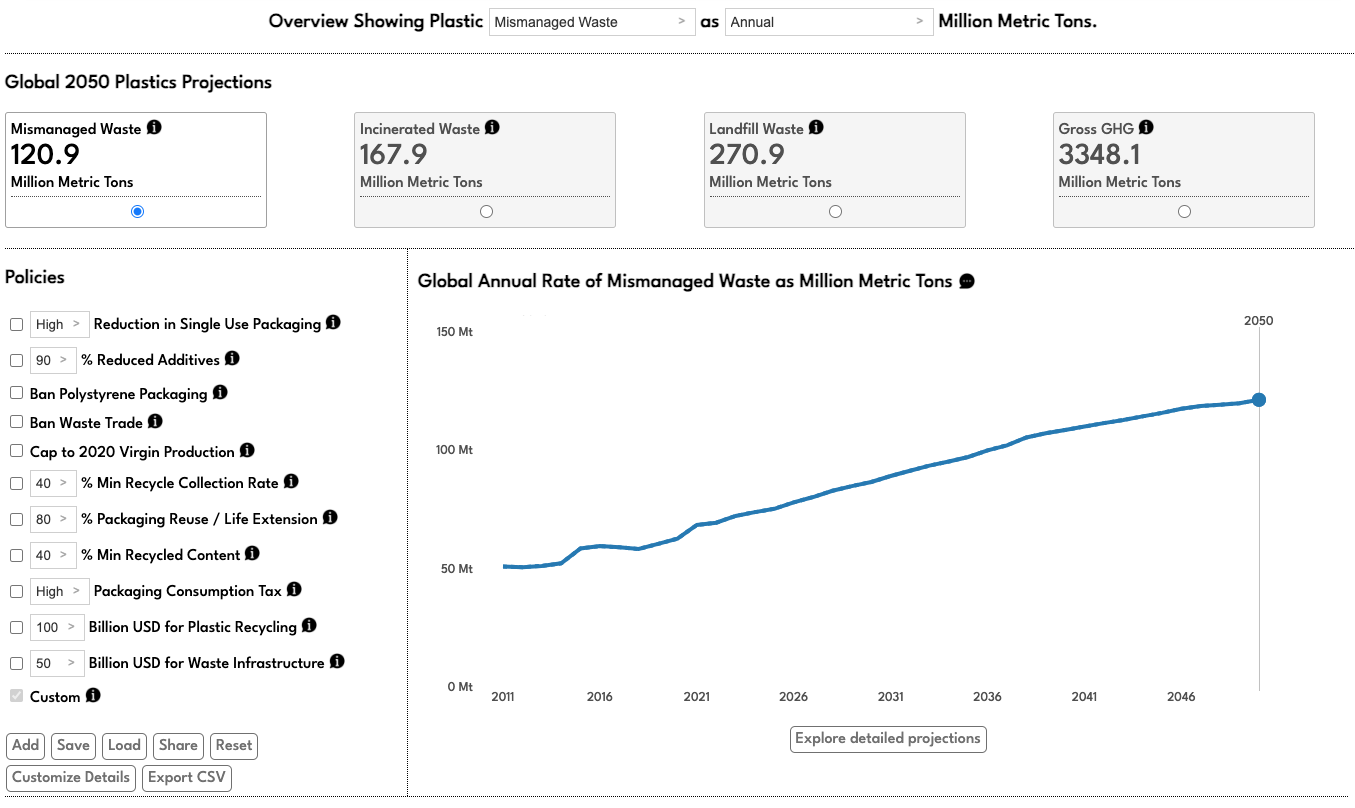The width and height of the screenshot is (1355, 808).
Task: Open info for Reduction in Single Use Packaging
Action: click(333, 323)
